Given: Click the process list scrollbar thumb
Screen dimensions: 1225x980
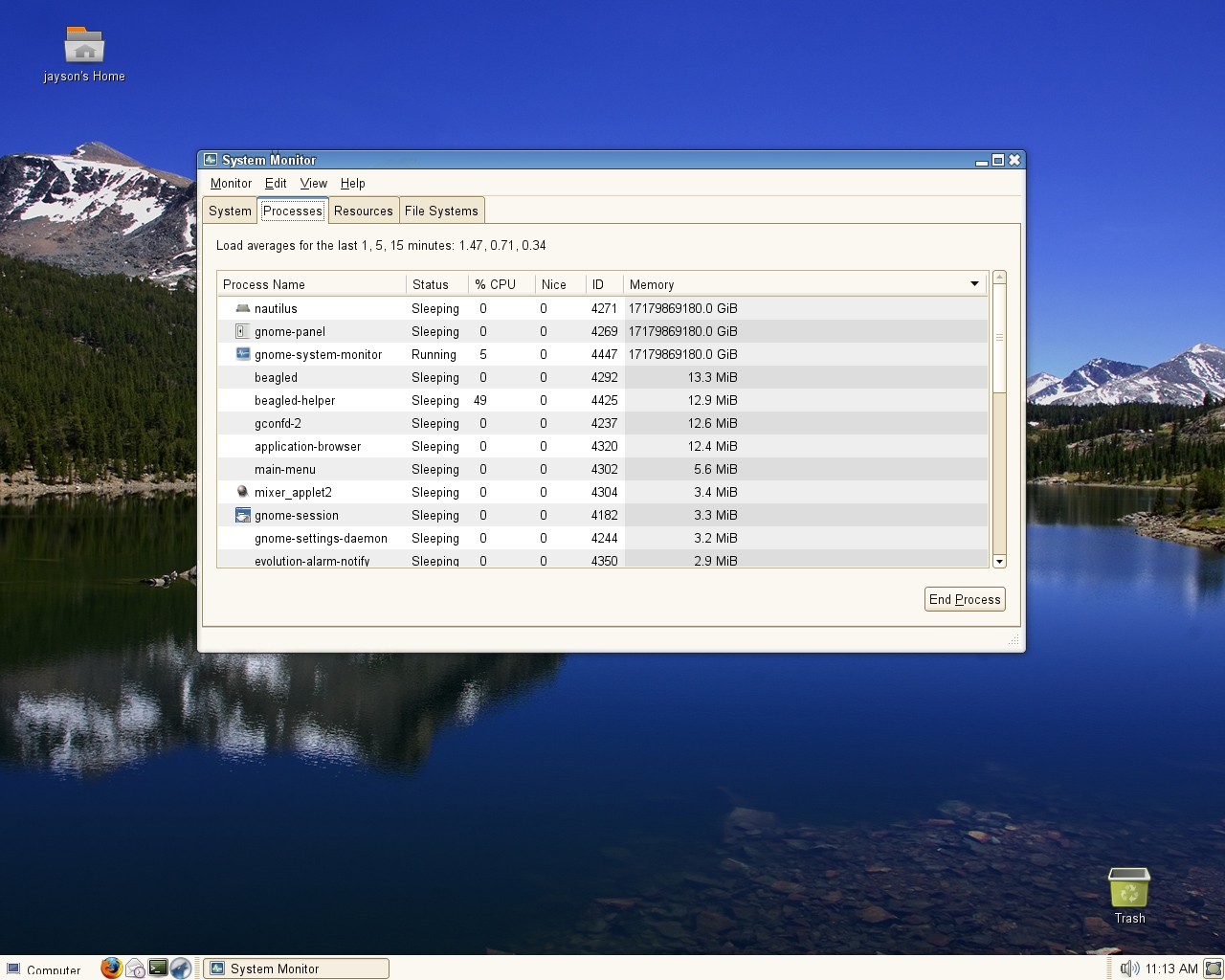Looking at the screenshot, I should point(999,338).
